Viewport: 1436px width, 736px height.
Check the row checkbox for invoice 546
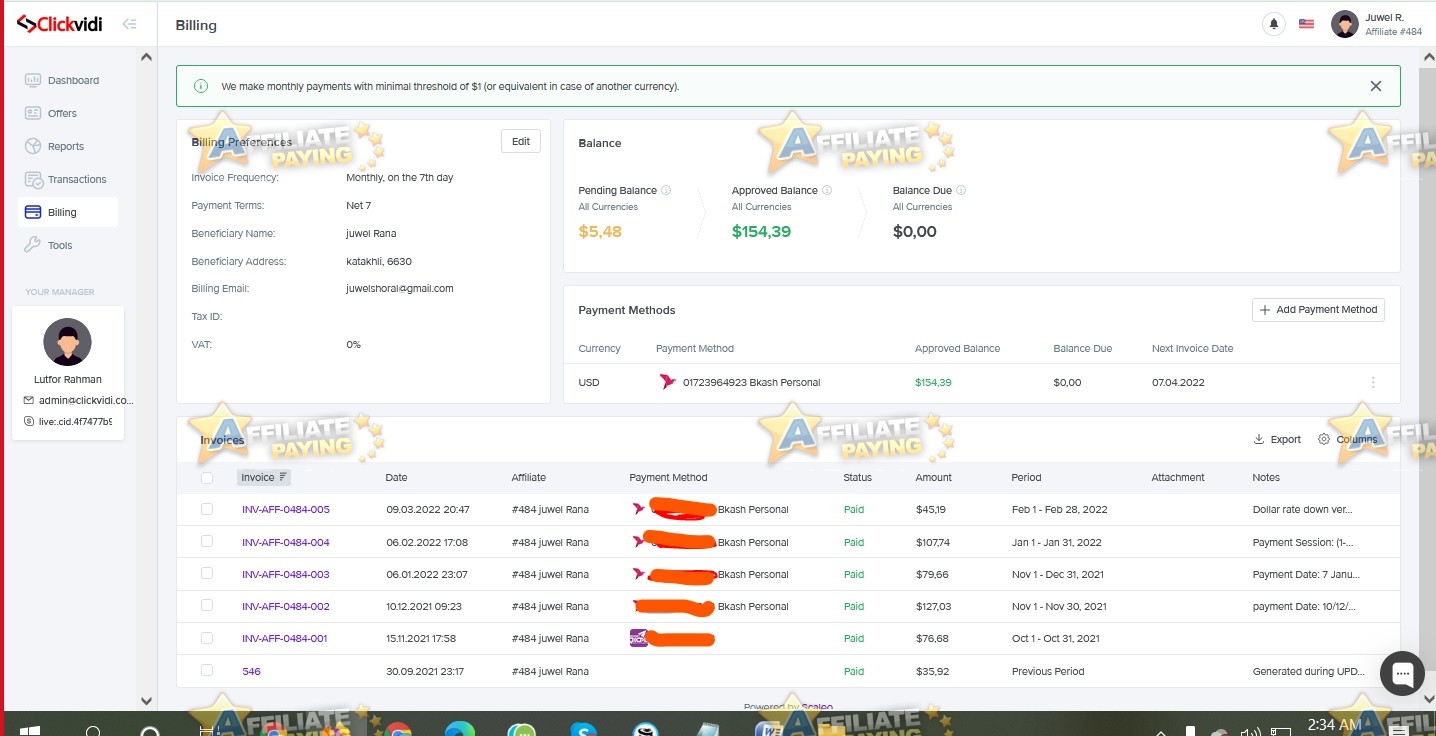[x=207, y=671]
